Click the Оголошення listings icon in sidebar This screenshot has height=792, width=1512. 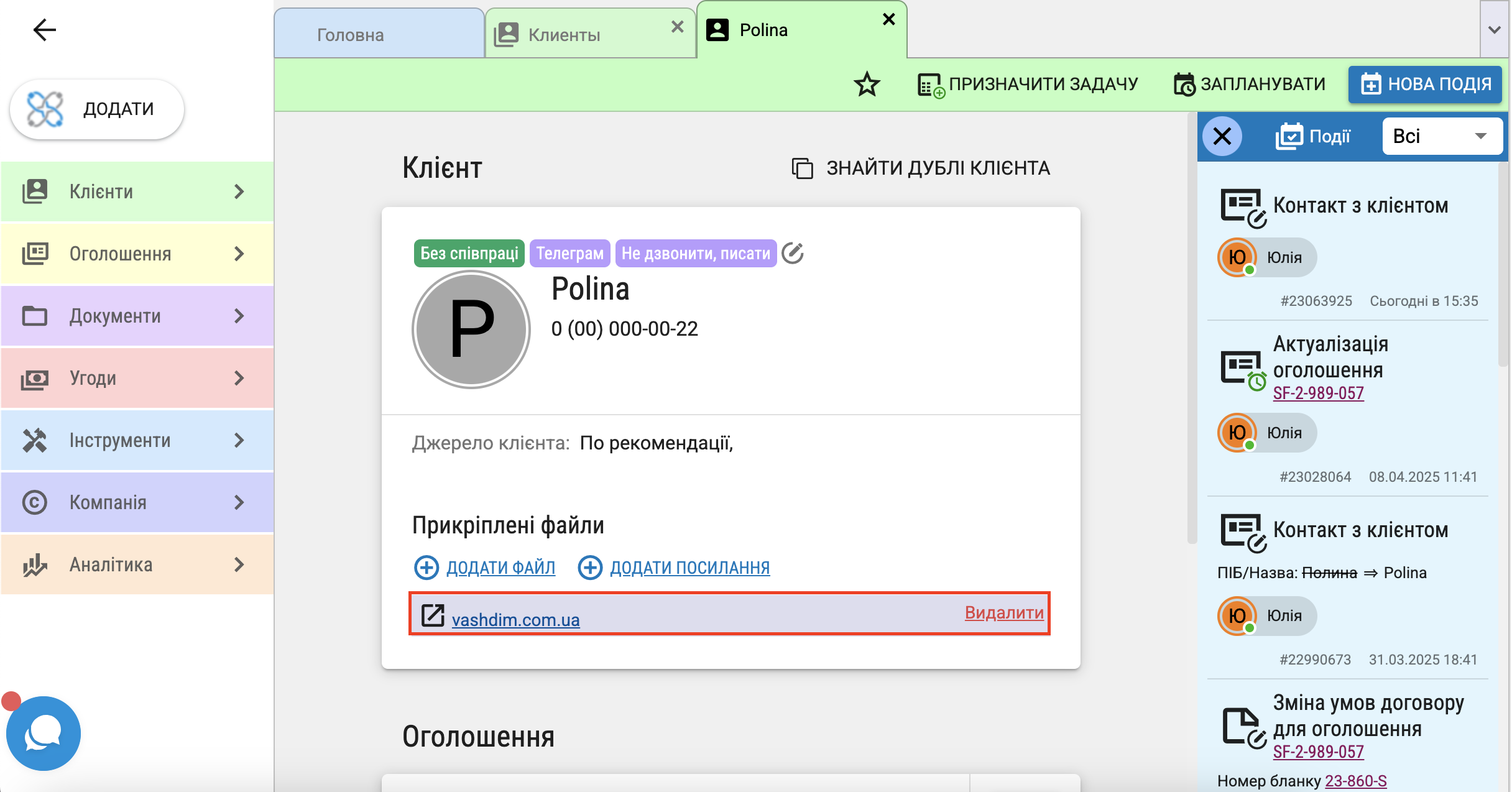(x=35, y=254)
